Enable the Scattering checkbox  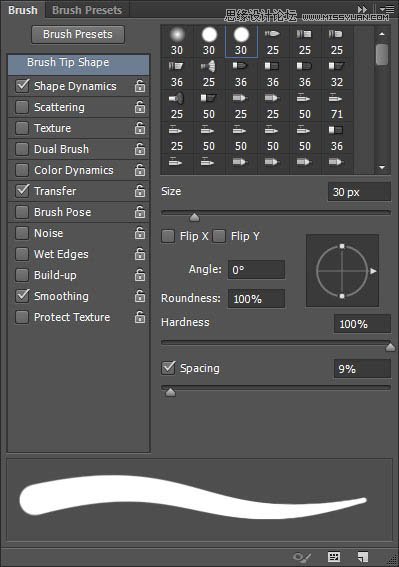pos(22,107)
